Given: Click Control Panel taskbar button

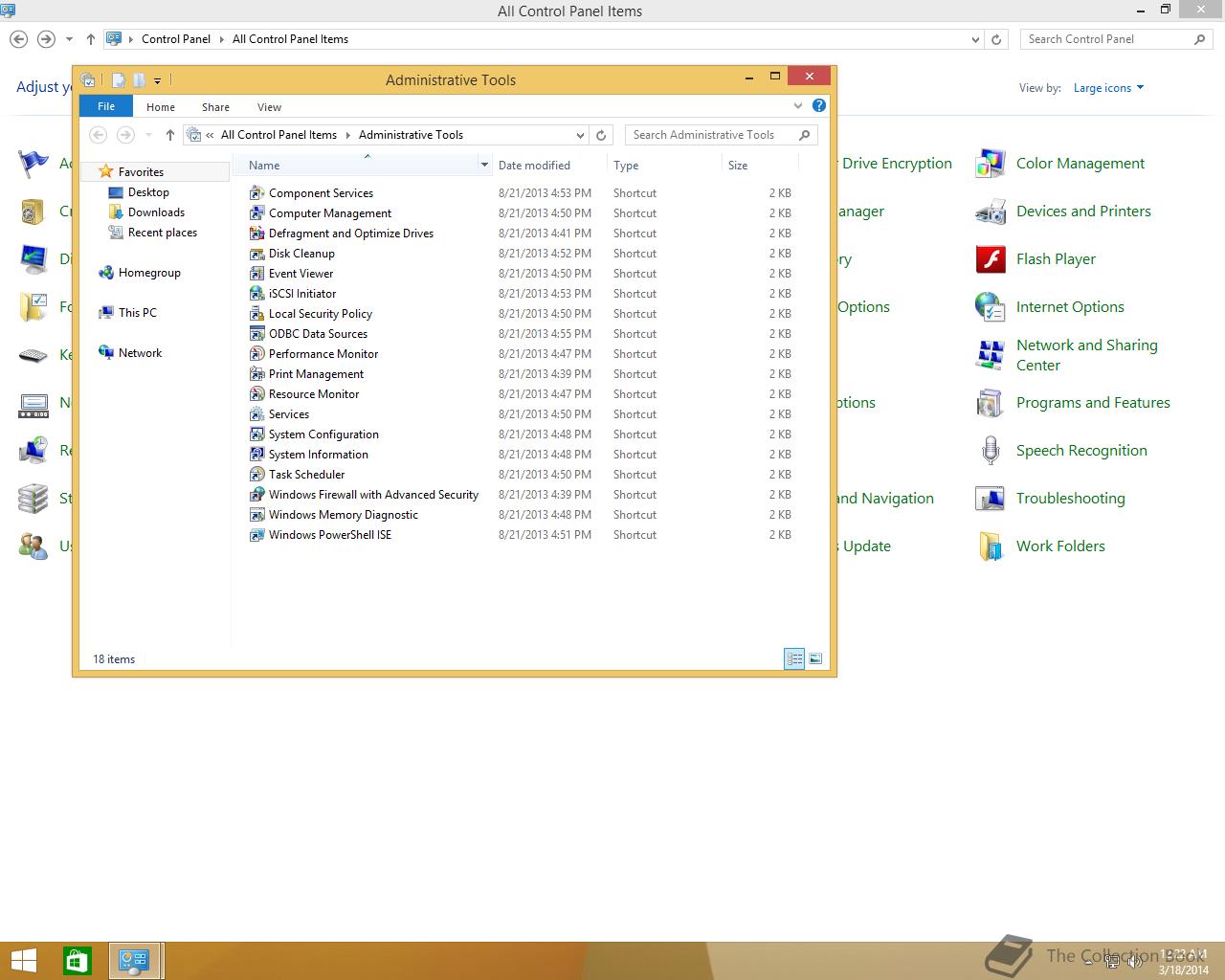Looking at the screenshot, I should pos(134,961).
